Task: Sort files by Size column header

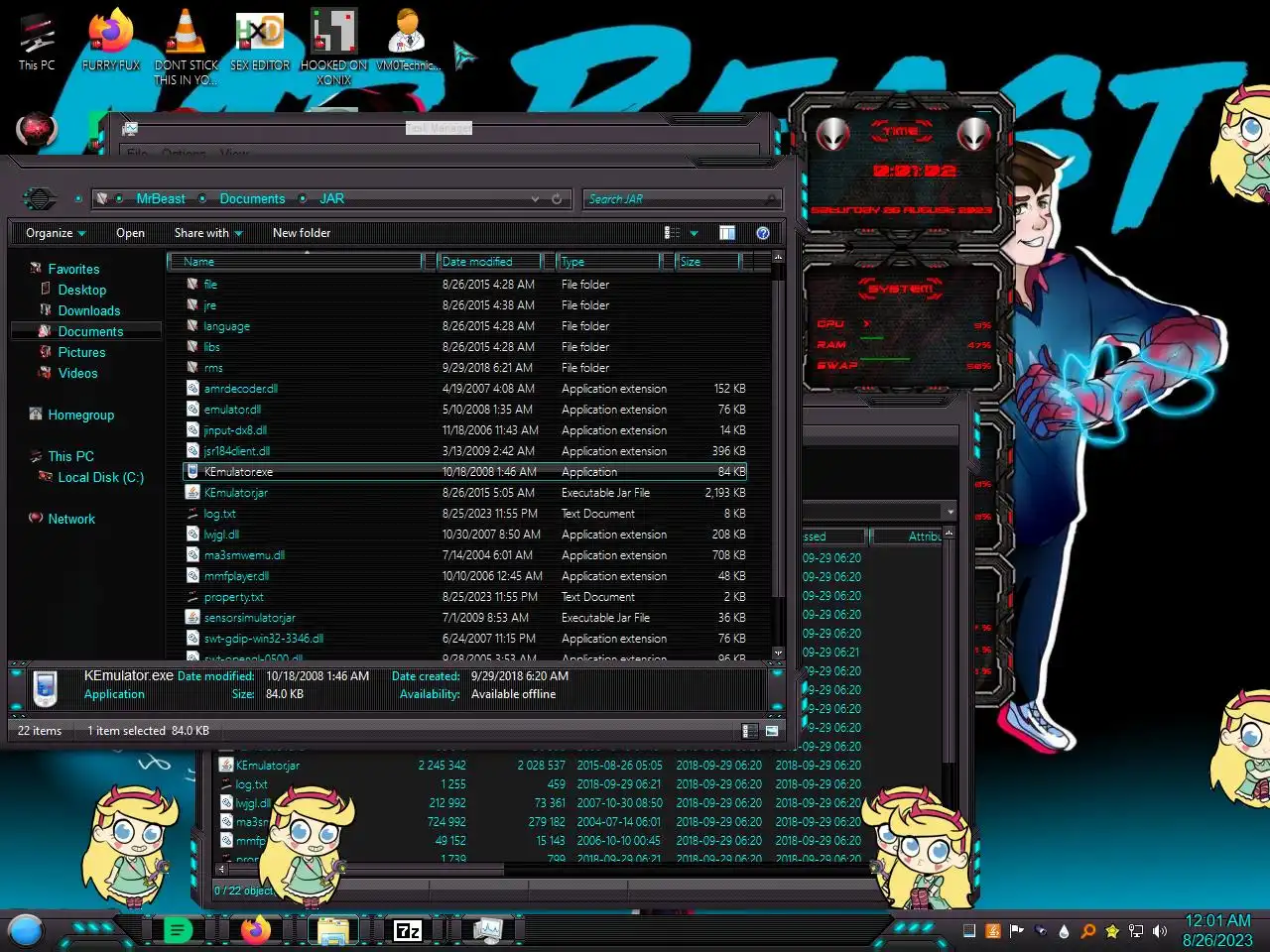Action: click(x=708, y=262)
